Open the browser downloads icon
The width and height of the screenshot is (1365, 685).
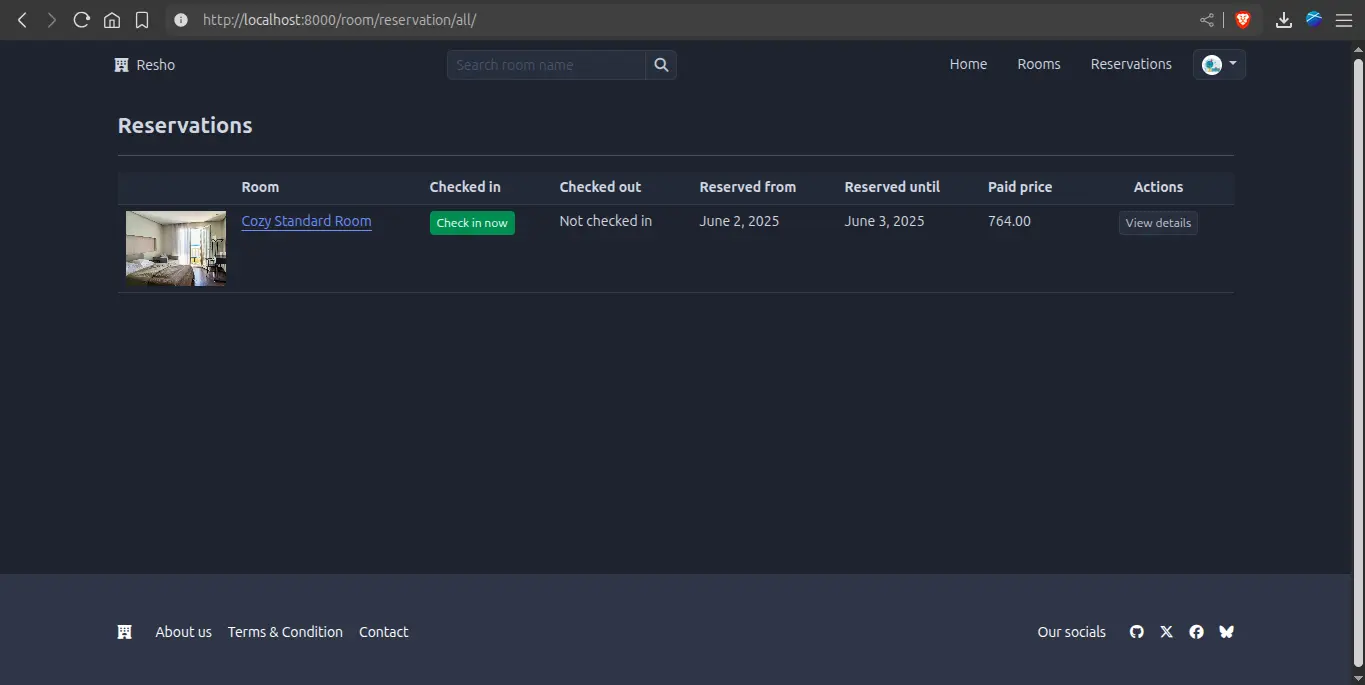point(1284,20)
